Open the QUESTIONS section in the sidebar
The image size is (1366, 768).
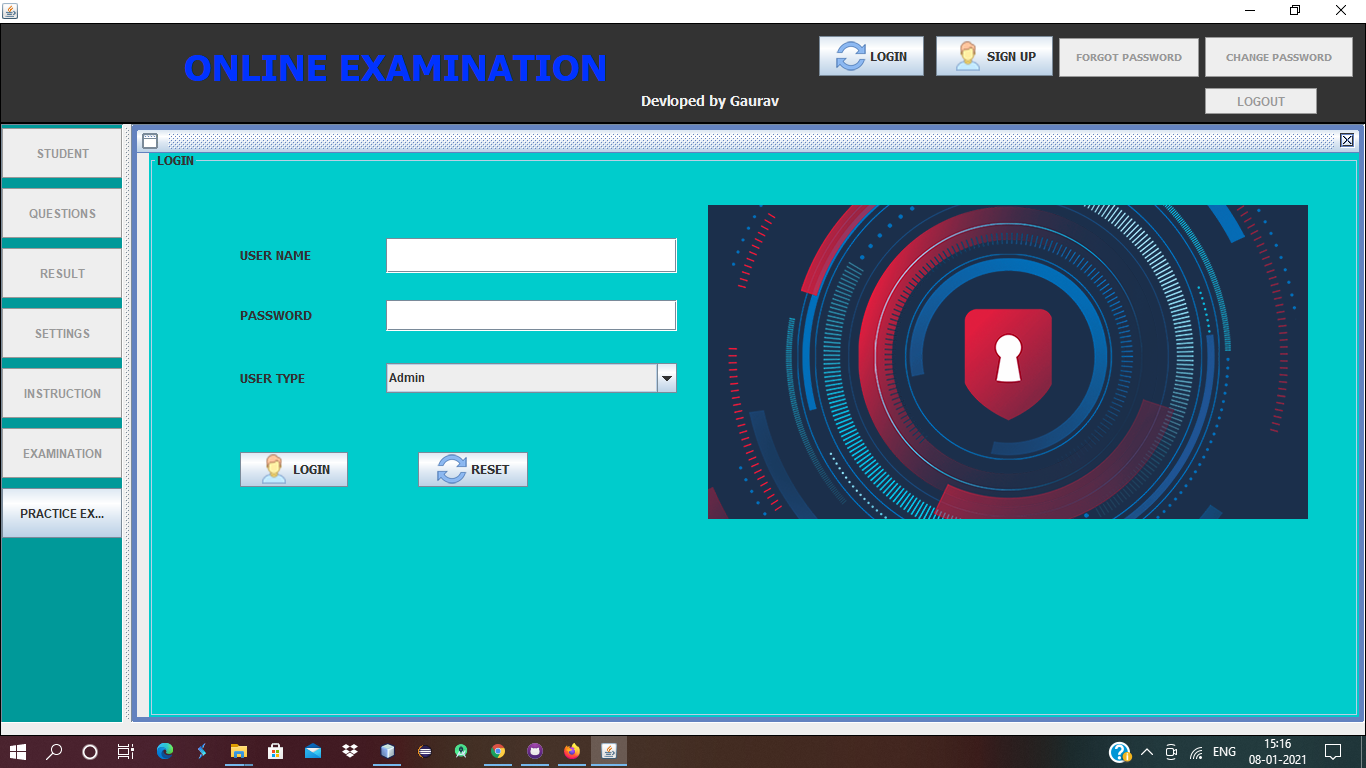click(x=62, y=213)
